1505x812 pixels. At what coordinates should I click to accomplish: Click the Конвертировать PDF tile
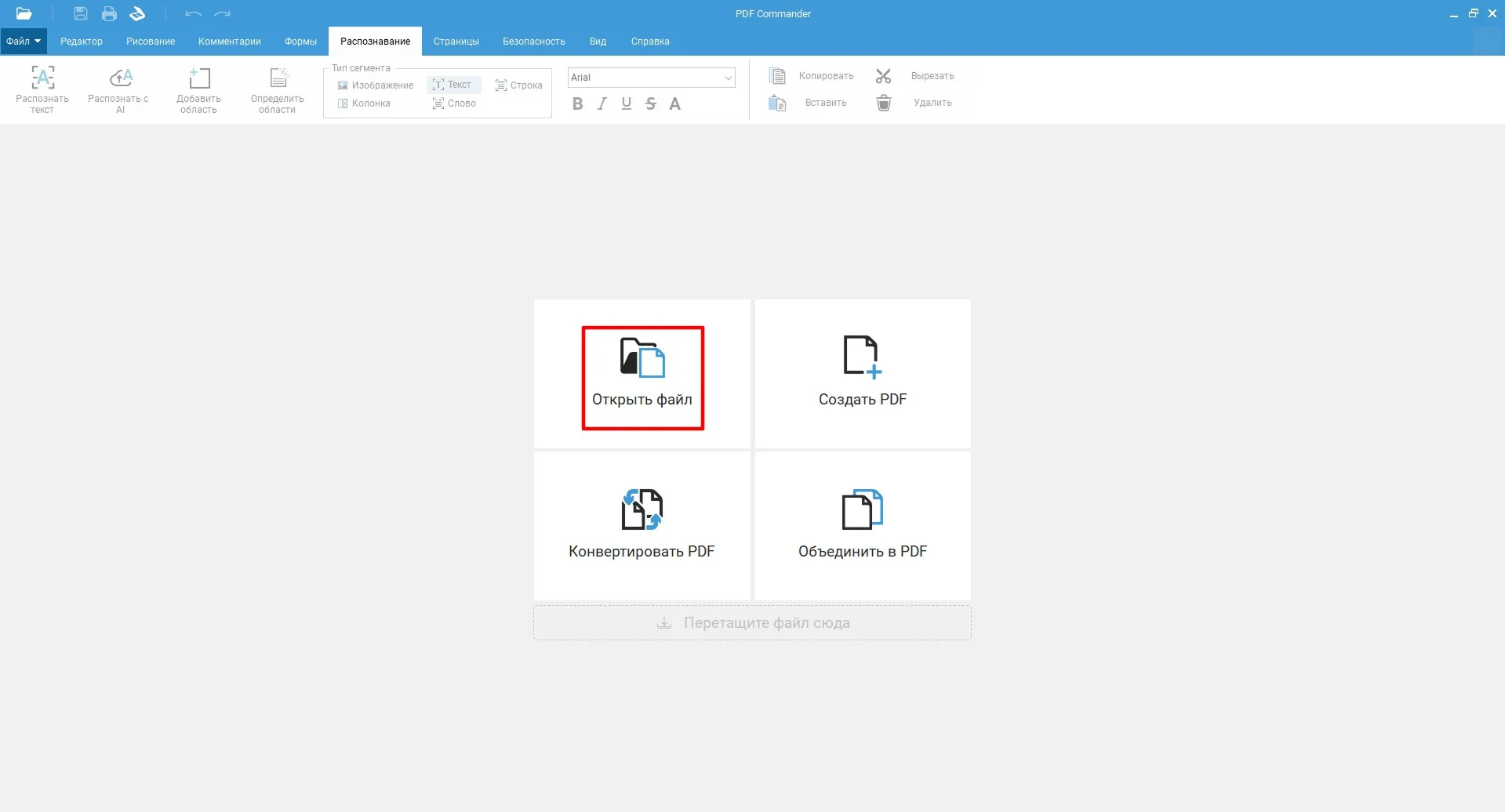(642, 525)
